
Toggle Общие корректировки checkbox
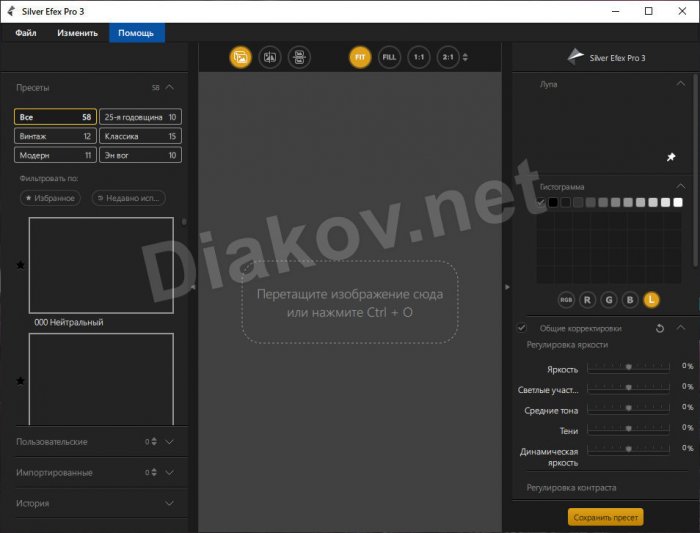tap(521, 328)
